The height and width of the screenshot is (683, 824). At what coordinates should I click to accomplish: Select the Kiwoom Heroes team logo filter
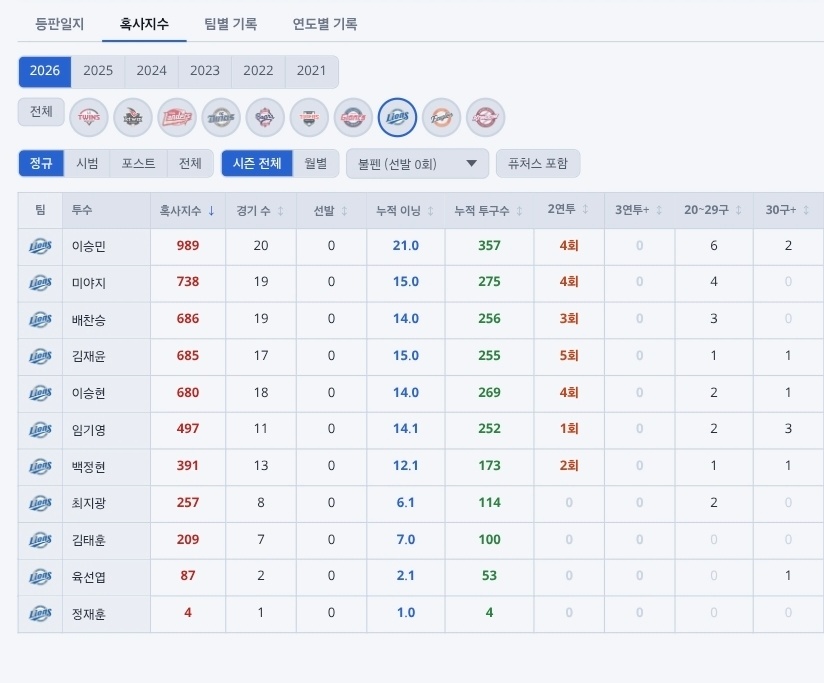pos(486,117)
